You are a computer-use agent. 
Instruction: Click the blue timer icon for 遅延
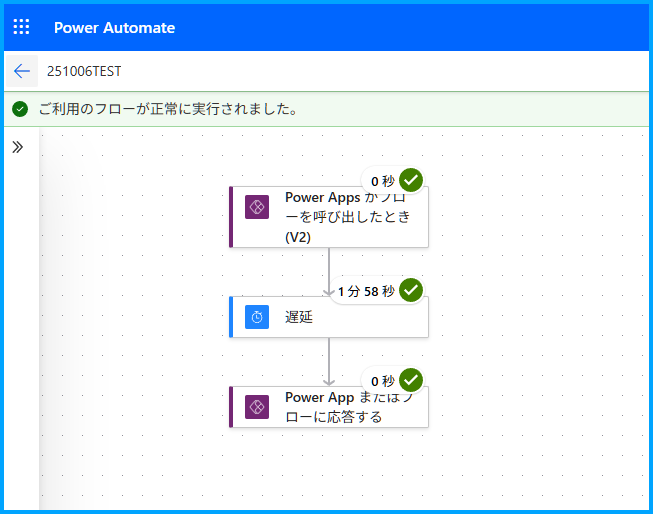point(257,317)
